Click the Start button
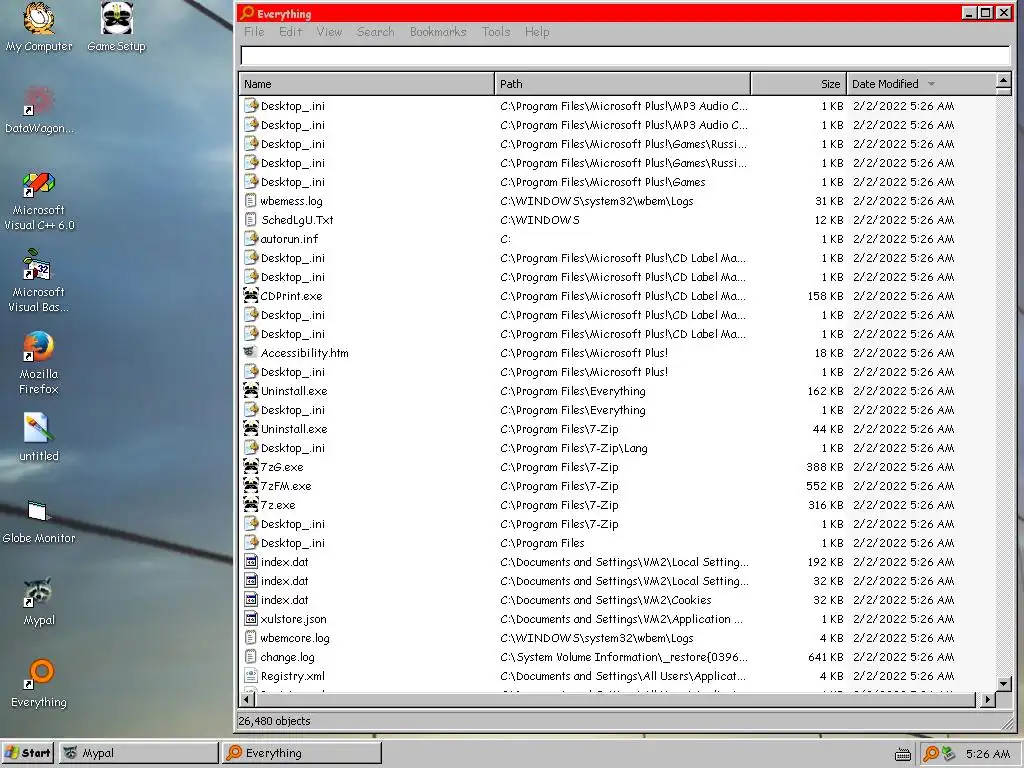 (x=28, y=753)
